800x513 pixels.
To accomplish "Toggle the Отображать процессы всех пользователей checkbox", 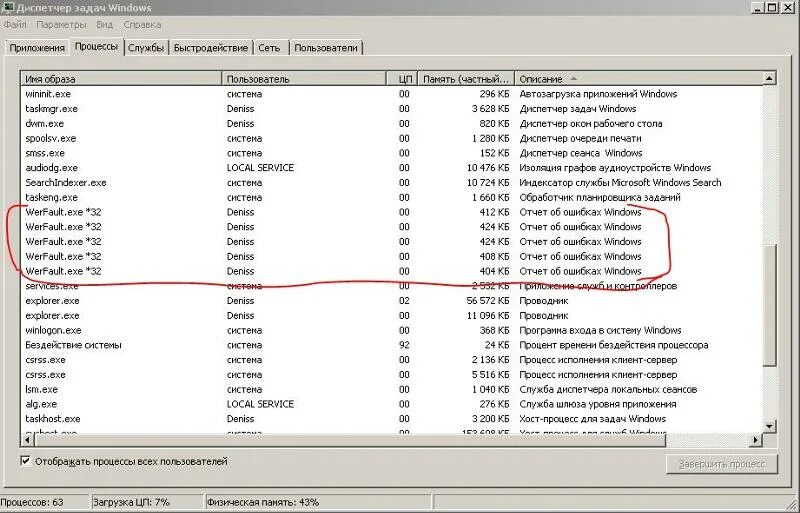I will point(26,461).
